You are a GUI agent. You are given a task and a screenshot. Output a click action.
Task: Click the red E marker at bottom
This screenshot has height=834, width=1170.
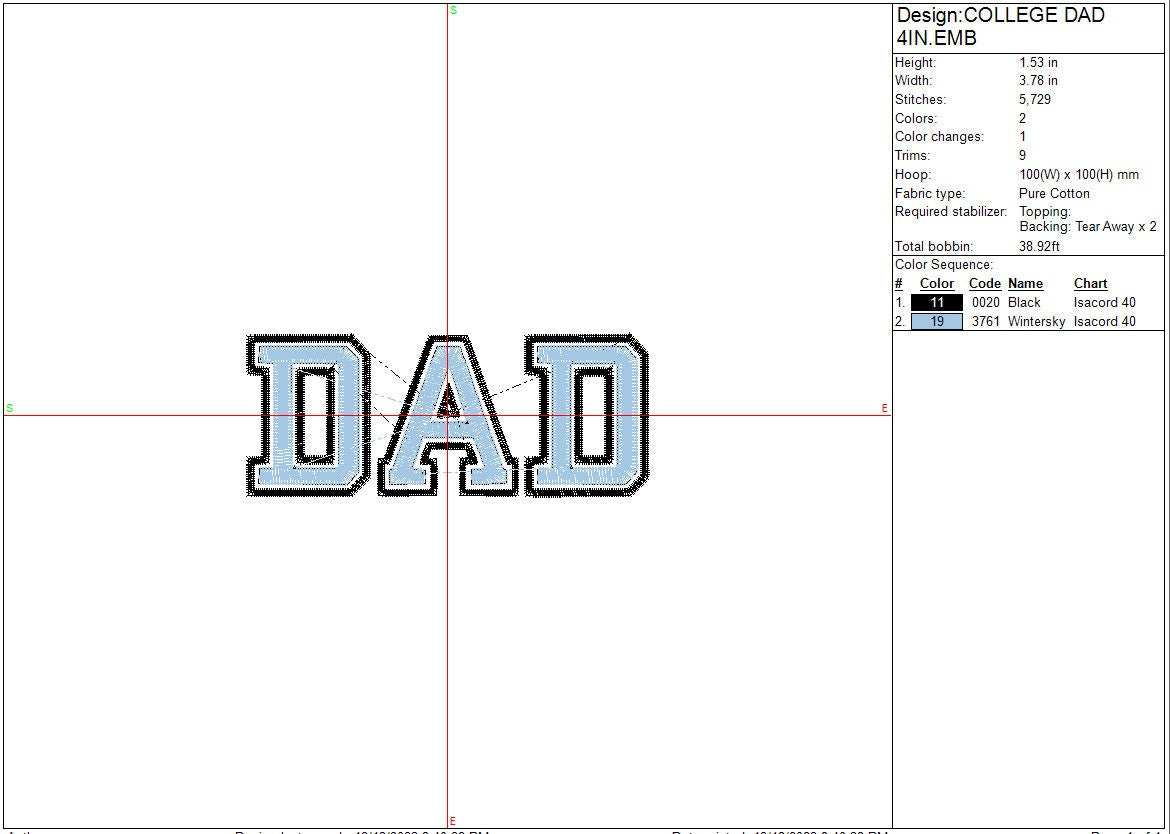tap(453, 821)
